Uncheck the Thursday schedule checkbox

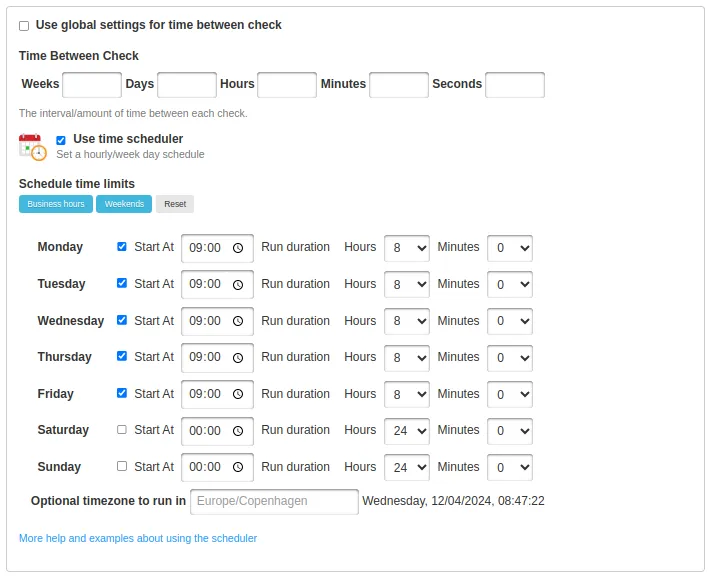[x=122, y=356]
